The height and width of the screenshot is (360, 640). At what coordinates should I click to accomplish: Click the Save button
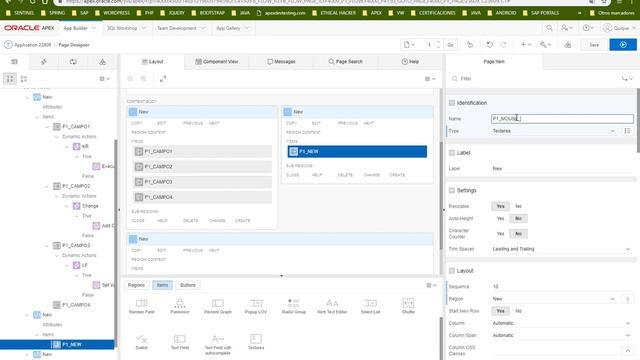(594, 44)
